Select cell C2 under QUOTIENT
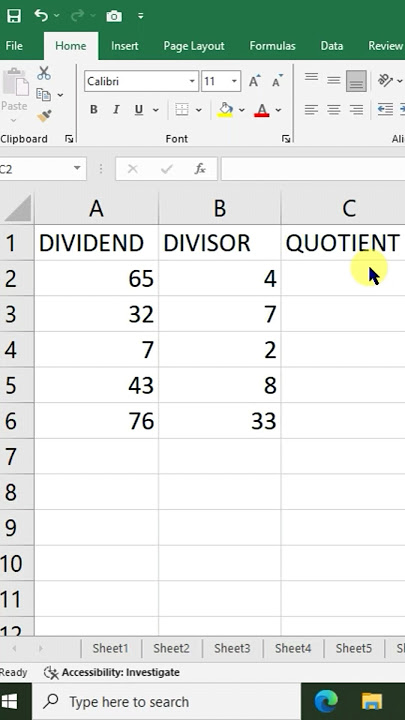The image size is (405, 720). [343, 278]
